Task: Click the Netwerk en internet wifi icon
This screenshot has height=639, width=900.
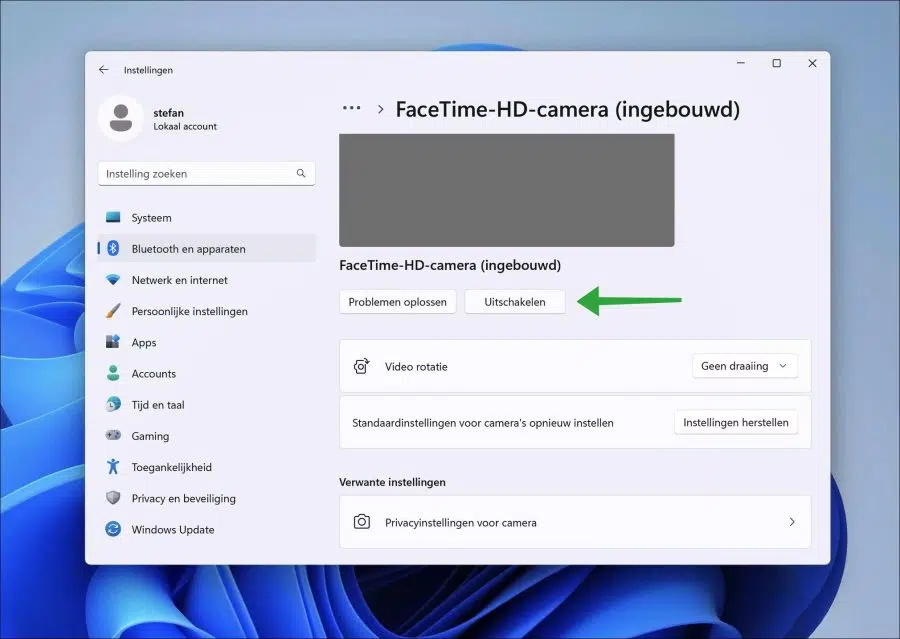Action: tap(113, 280)
